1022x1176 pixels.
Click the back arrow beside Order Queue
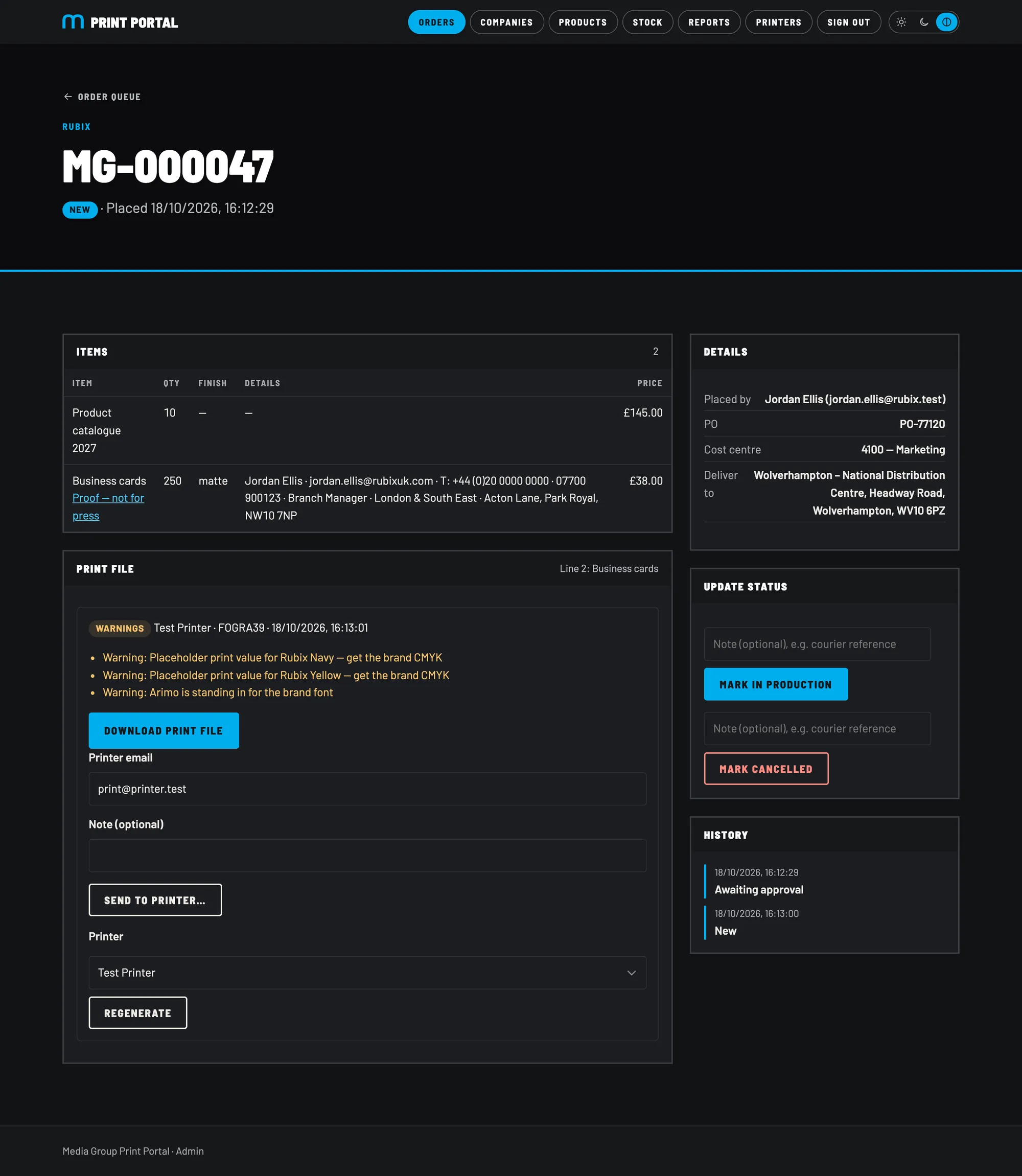(68, 97)
